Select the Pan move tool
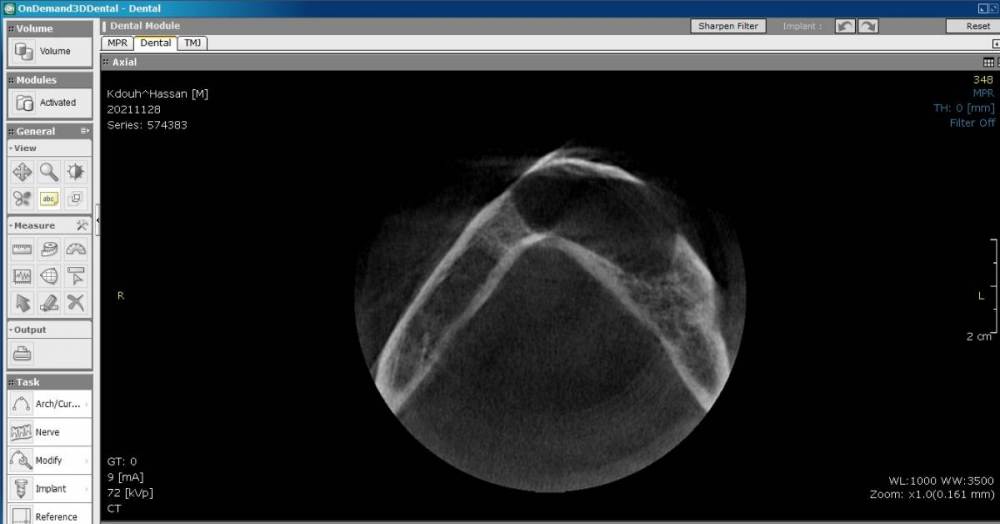Viewport: 1000px width, 524px height. pos(22,171)
